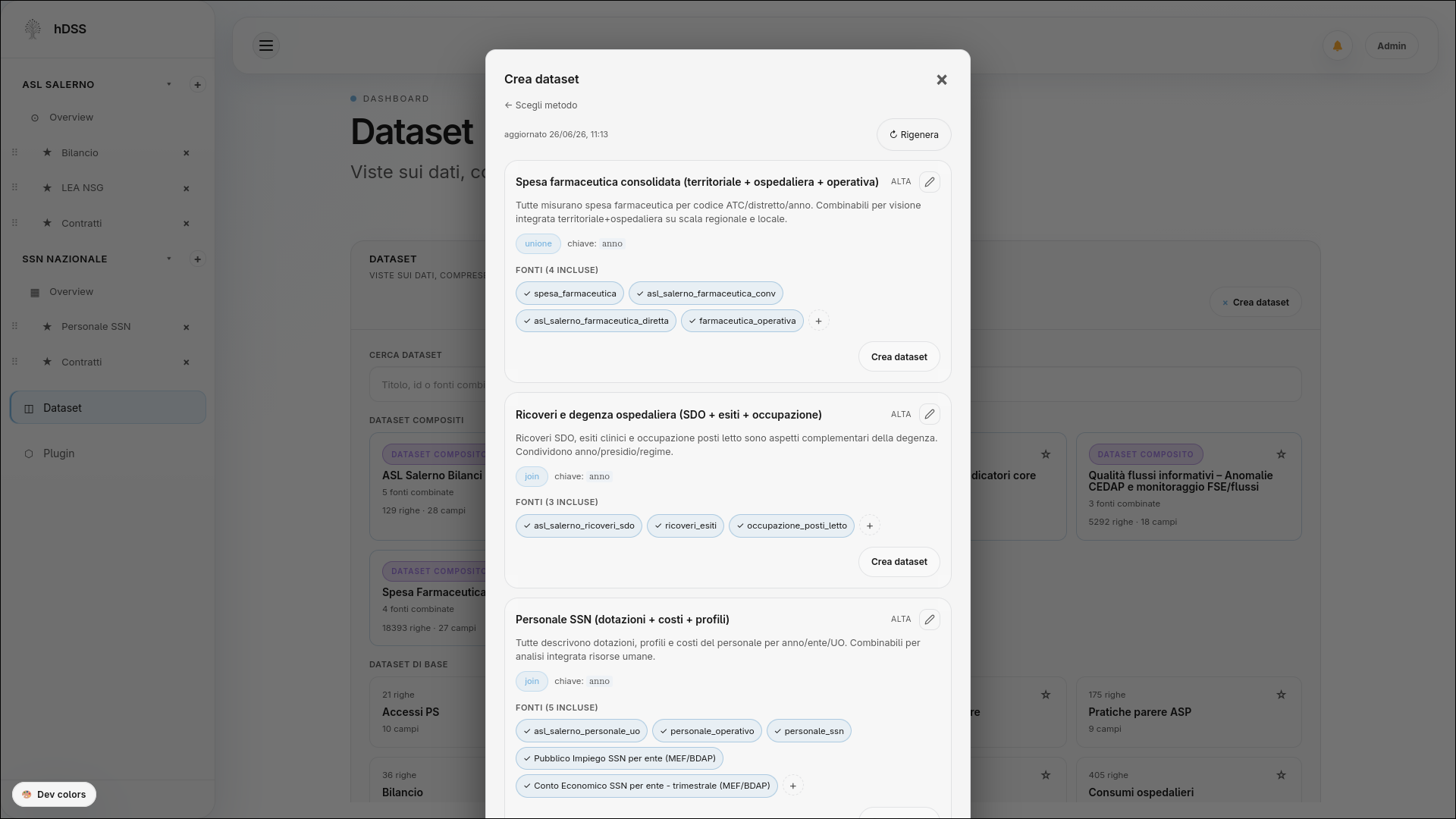Remove SSN Nazionale Contratti from sidebar
The width and height of the screenshot is (1456, 819).
click(187, 362)
